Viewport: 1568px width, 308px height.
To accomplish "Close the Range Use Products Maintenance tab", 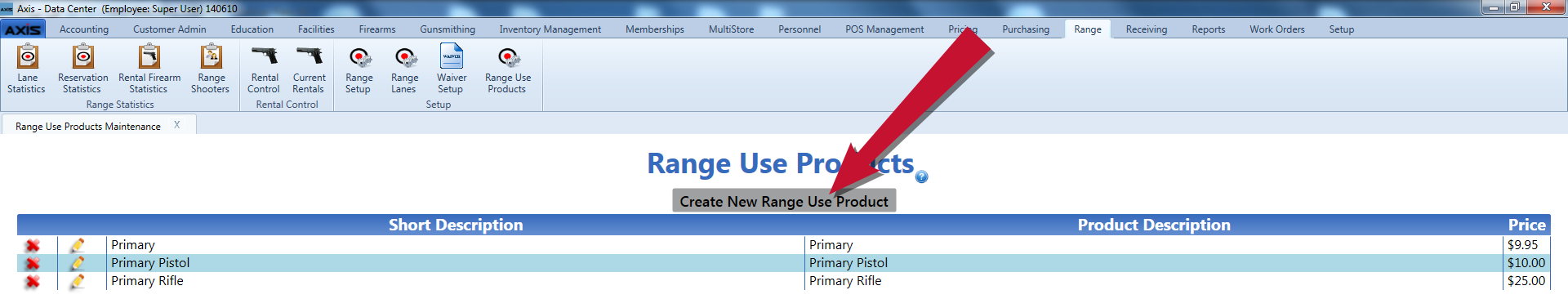I will 176,125.
